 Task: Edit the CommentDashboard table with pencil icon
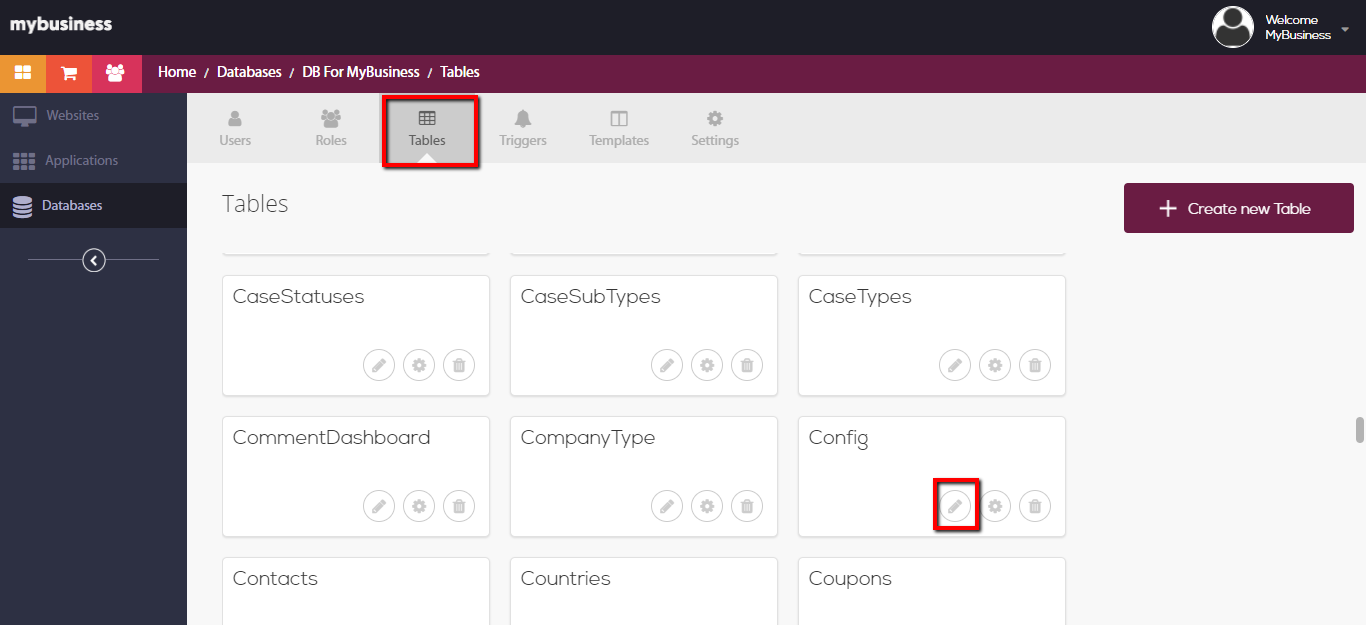click(379, 506)
